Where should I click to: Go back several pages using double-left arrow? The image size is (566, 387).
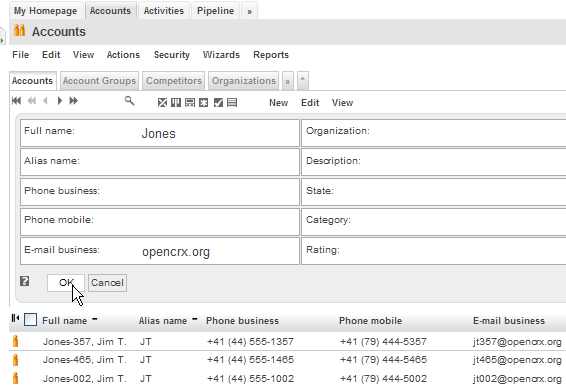tap(32, 101)
